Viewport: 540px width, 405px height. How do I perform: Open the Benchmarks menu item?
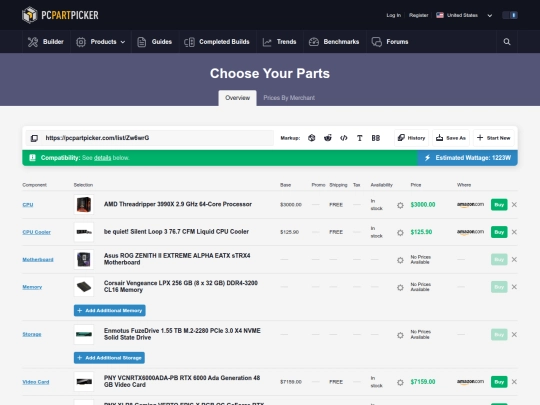[334, 42]
